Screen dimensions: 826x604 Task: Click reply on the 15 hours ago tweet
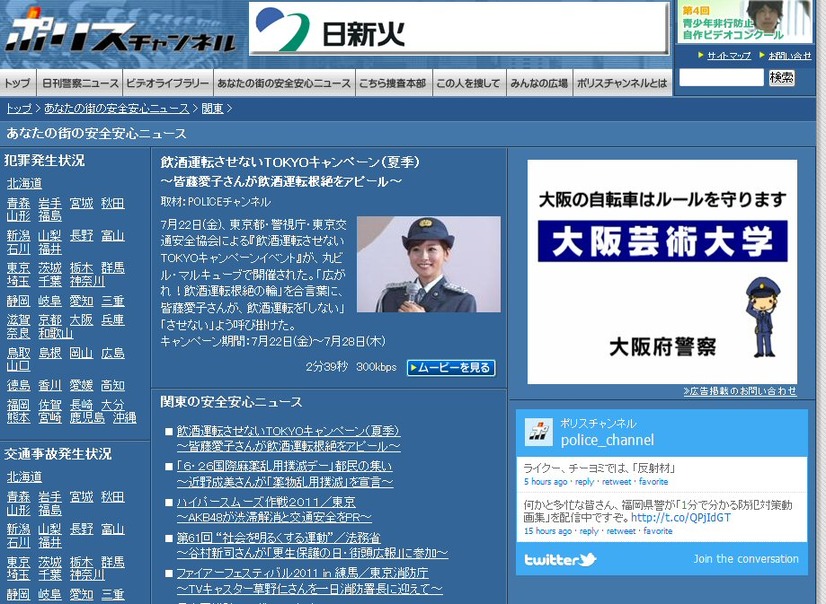[589, 531]
